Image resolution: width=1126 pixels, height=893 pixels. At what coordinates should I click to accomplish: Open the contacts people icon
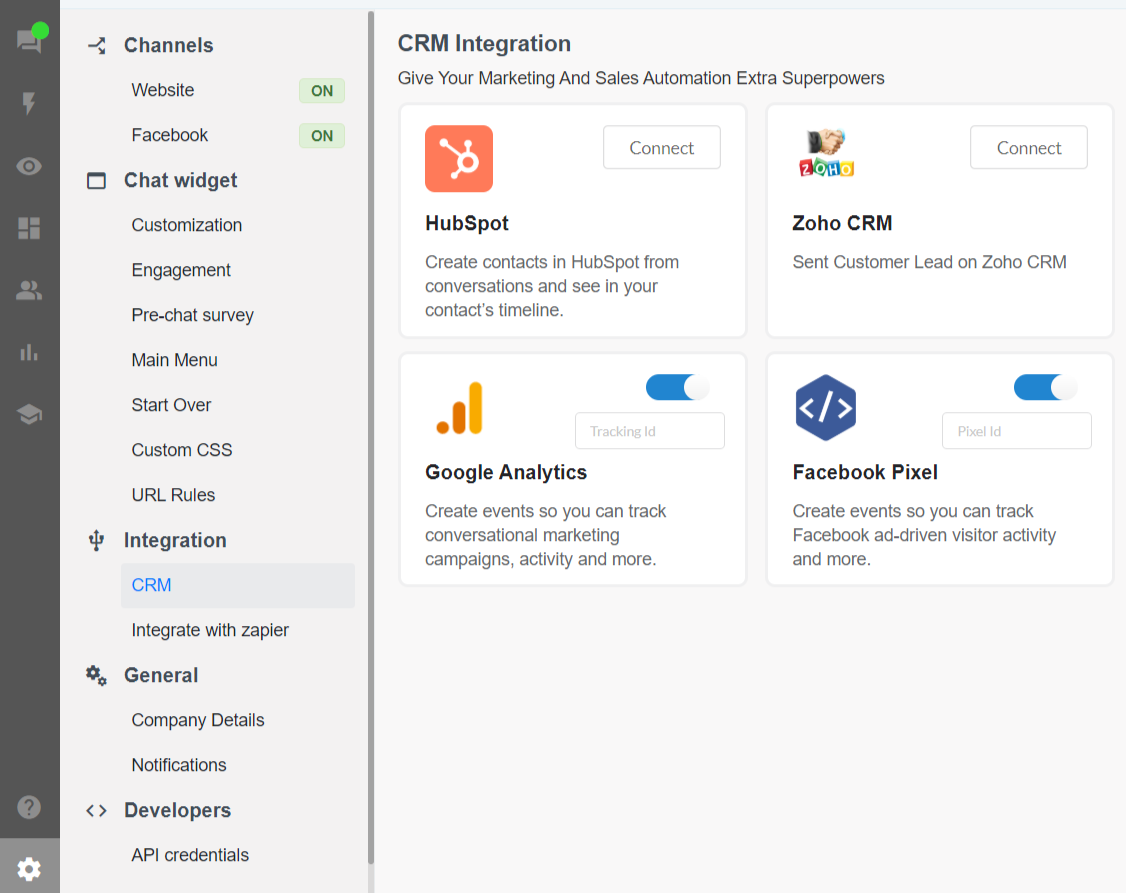click(29, 290)
